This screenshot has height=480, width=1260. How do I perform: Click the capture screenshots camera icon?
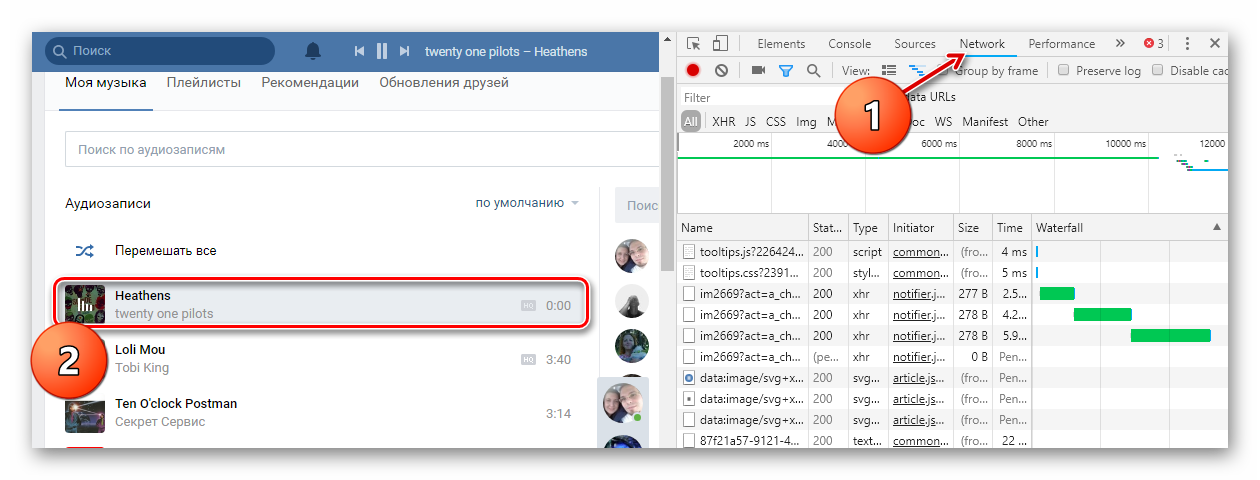[x=758, y=70]
